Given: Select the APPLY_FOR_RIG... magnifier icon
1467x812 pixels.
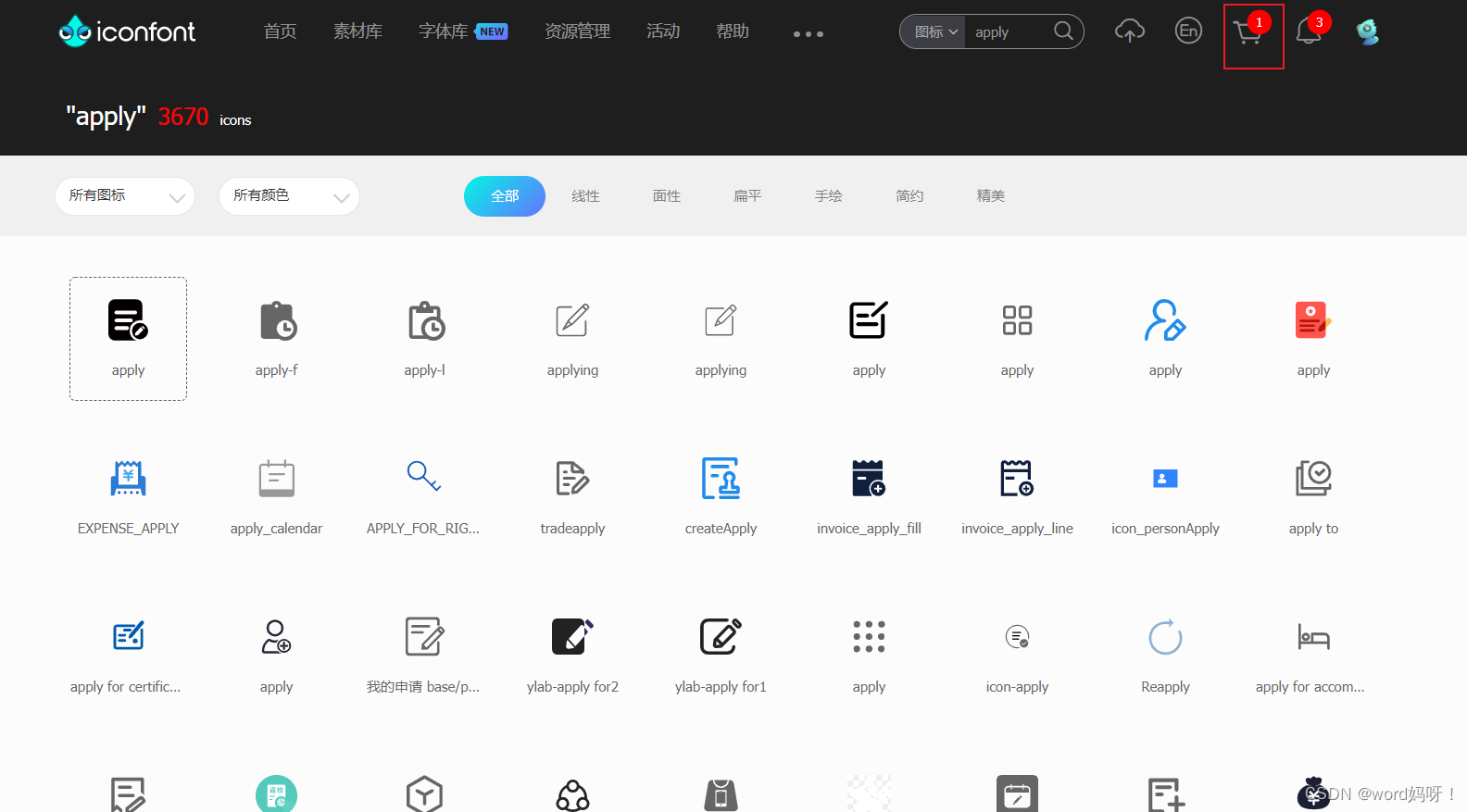Looking at the screenshot, I should click(424, 477).
